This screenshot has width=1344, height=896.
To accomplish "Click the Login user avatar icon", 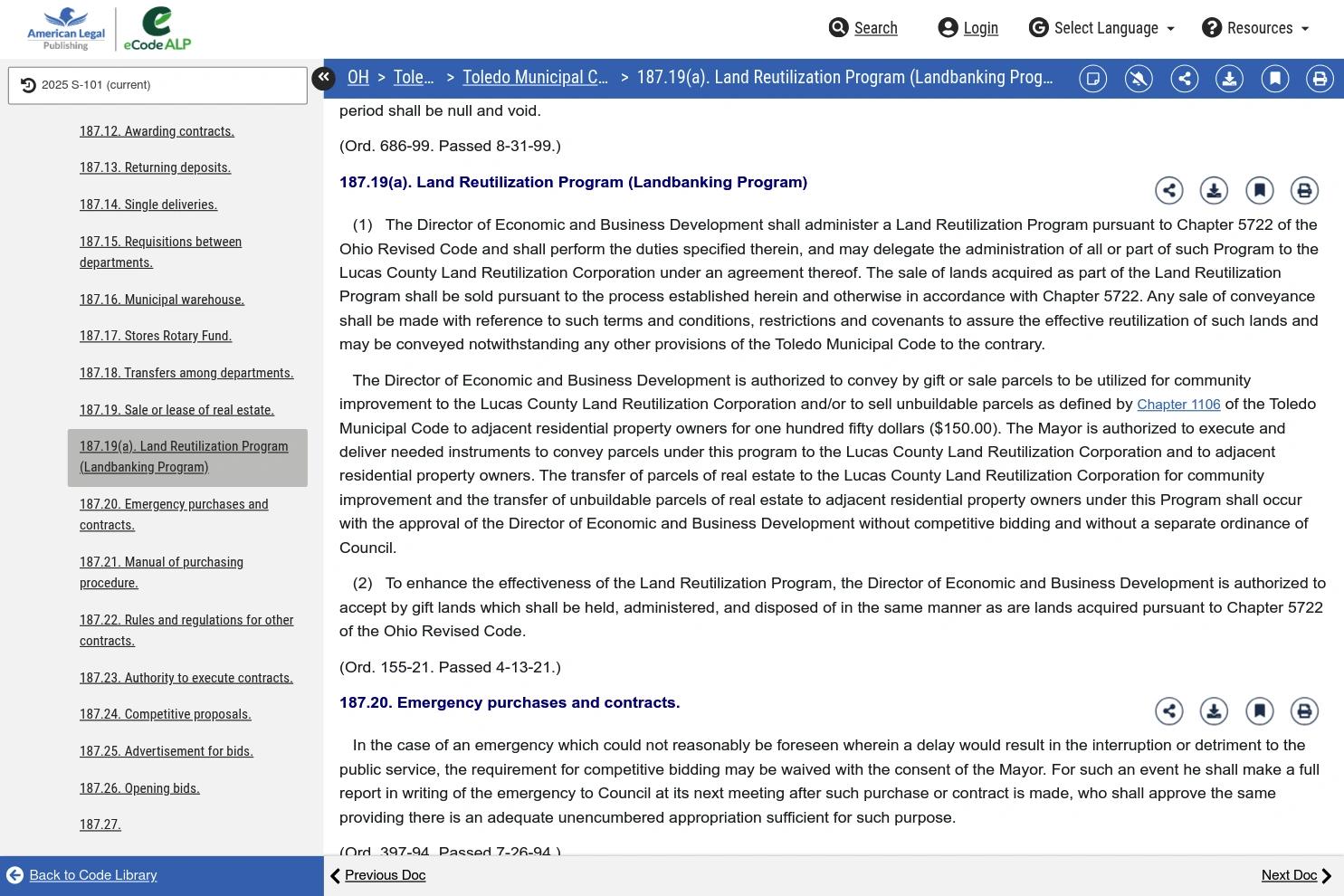I will (x=948, y=28).
